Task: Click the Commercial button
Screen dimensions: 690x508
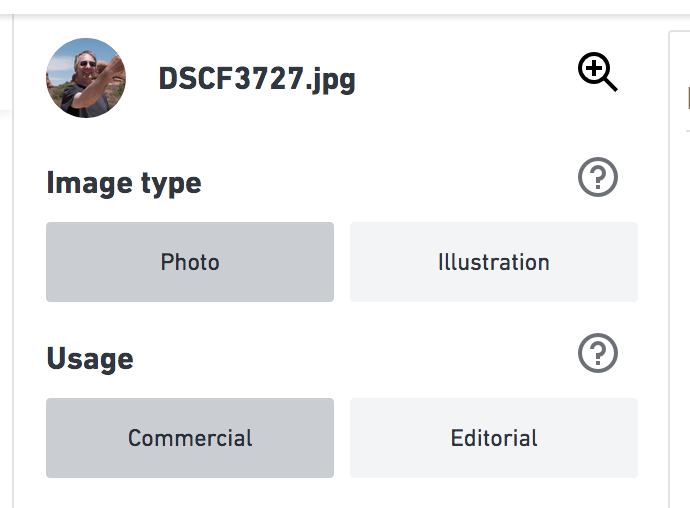Action: 190,438
